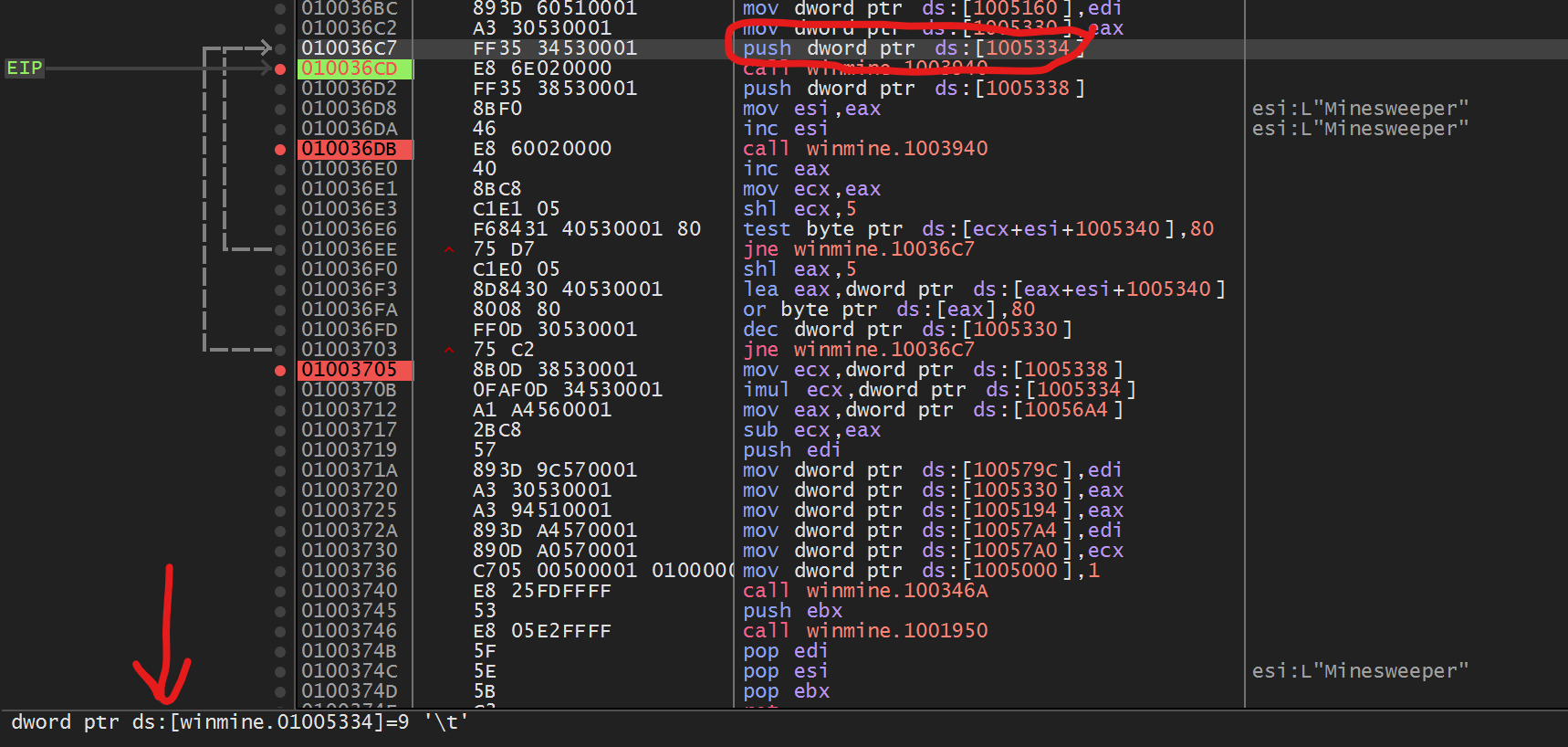
Task: Select the mov dword ptr ds:[1005000],1 instruction
Action: pyautogui.click(x=921, y=571)
